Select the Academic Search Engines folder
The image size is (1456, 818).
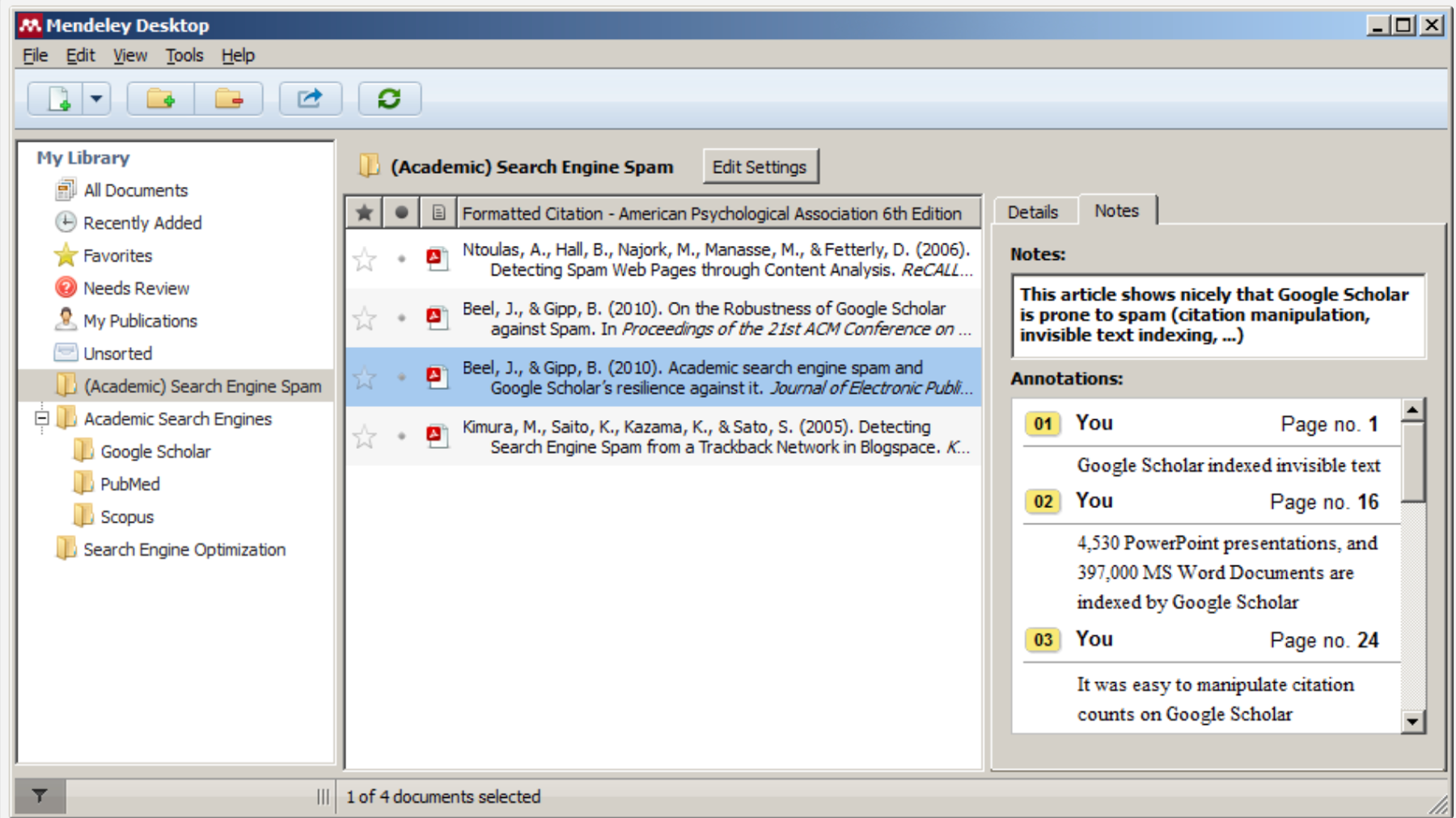pyautogui.click(x=177, y=419)
